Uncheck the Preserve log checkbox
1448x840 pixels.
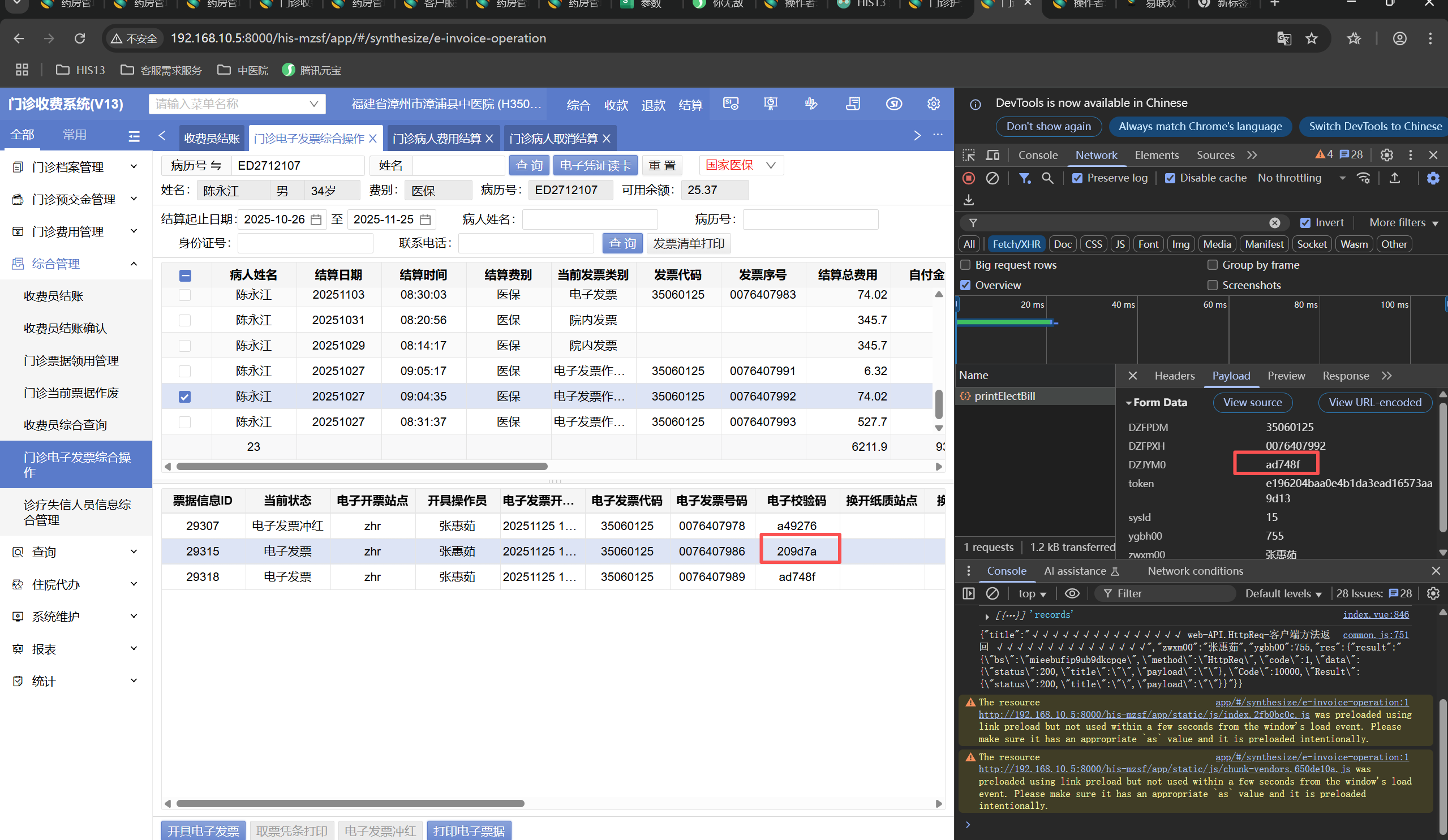point(1077,178)
